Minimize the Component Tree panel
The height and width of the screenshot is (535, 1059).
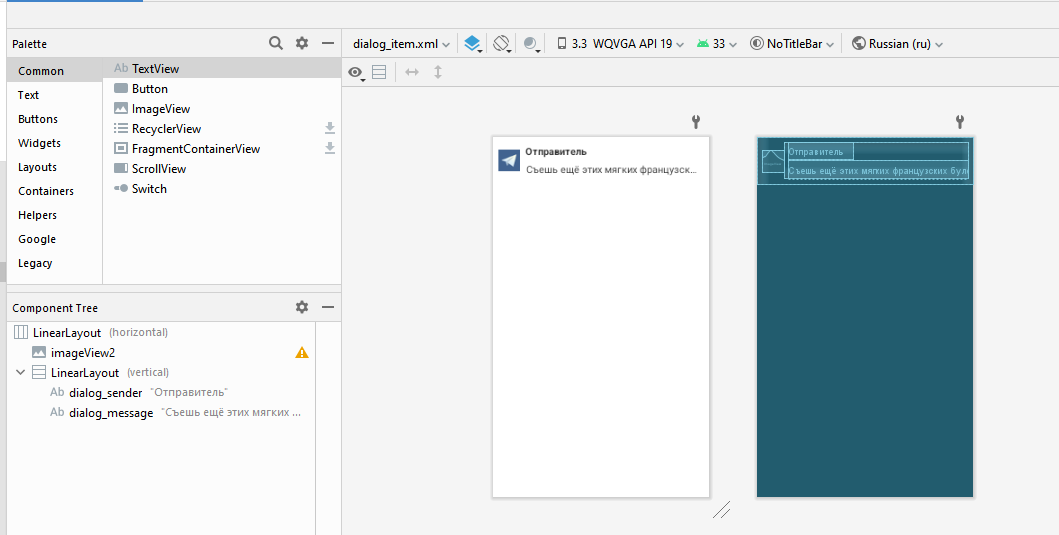pos(328,307)
